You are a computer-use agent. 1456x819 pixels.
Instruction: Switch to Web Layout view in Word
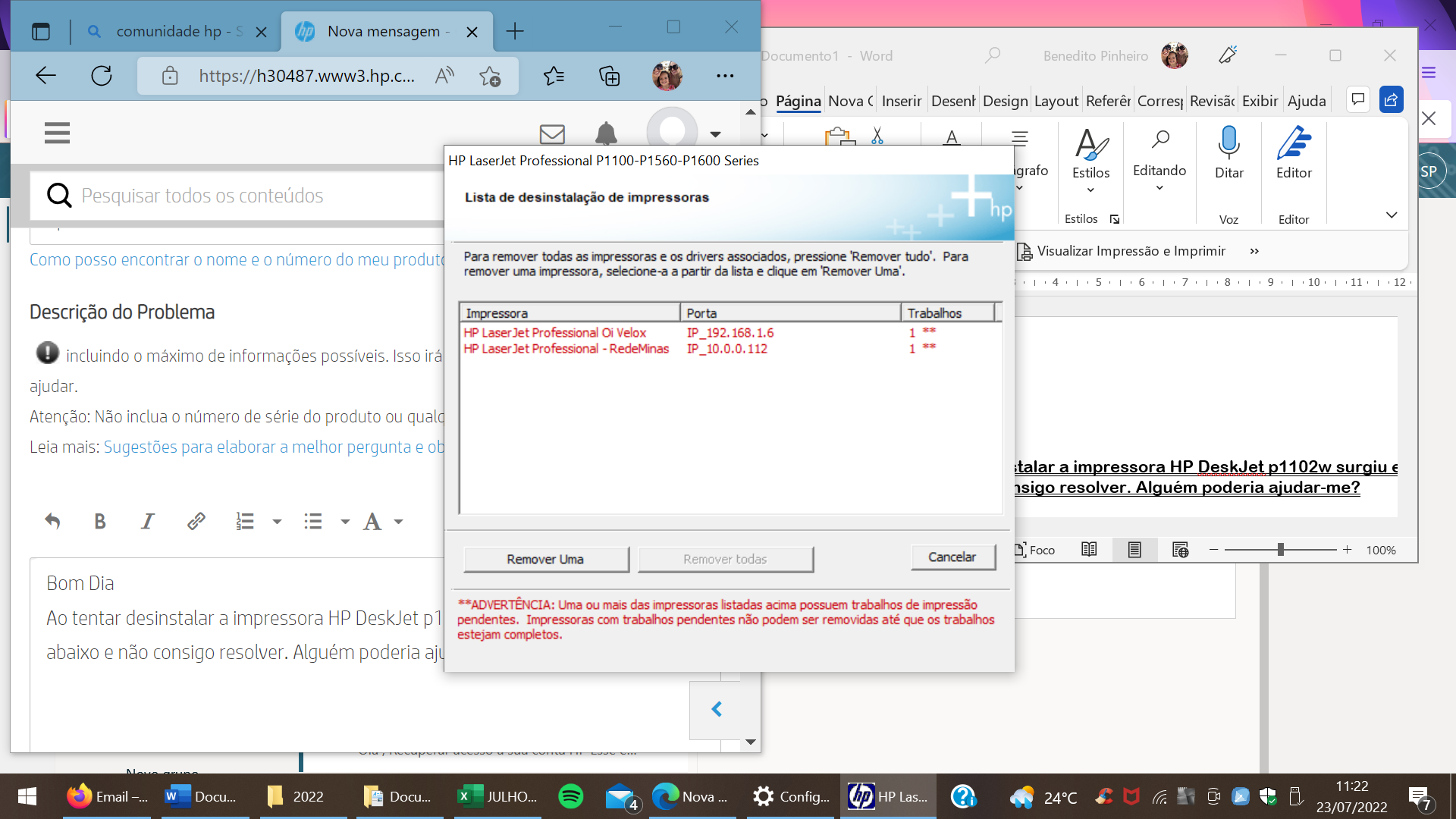pyautogui.click(x=1181, y=550)
